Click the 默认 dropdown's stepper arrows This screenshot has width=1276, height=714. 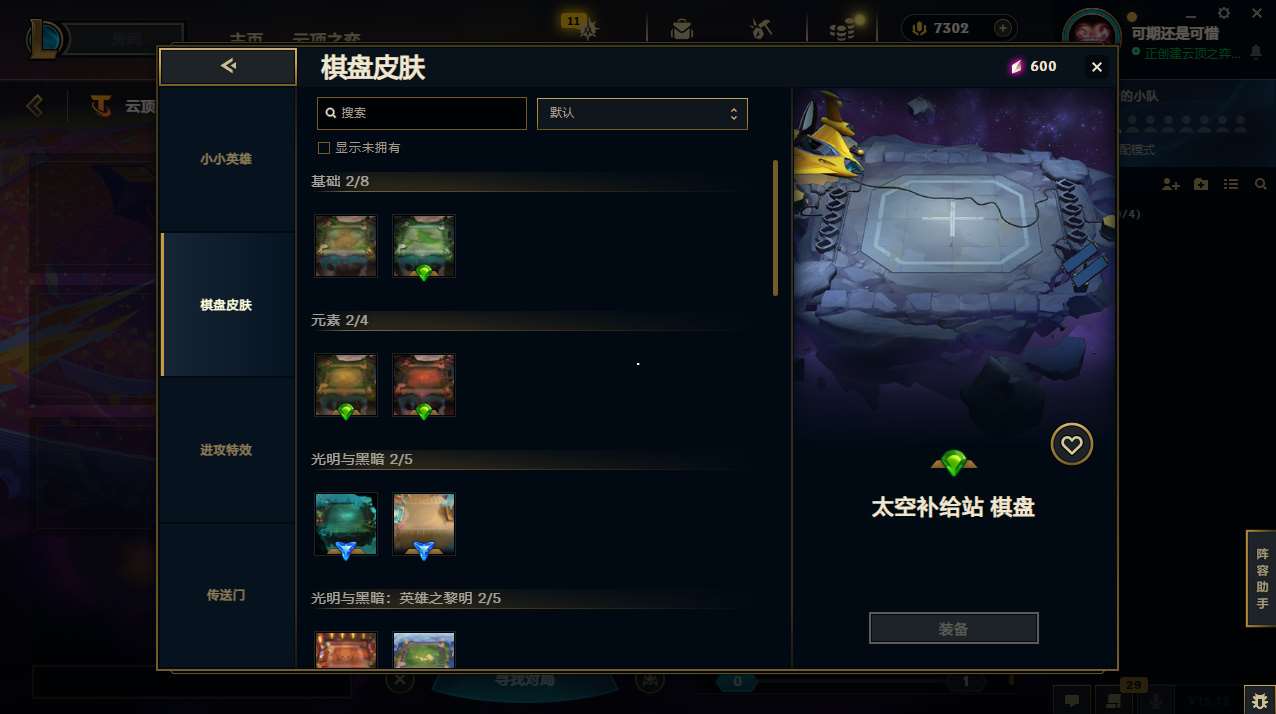coord(733,113)
